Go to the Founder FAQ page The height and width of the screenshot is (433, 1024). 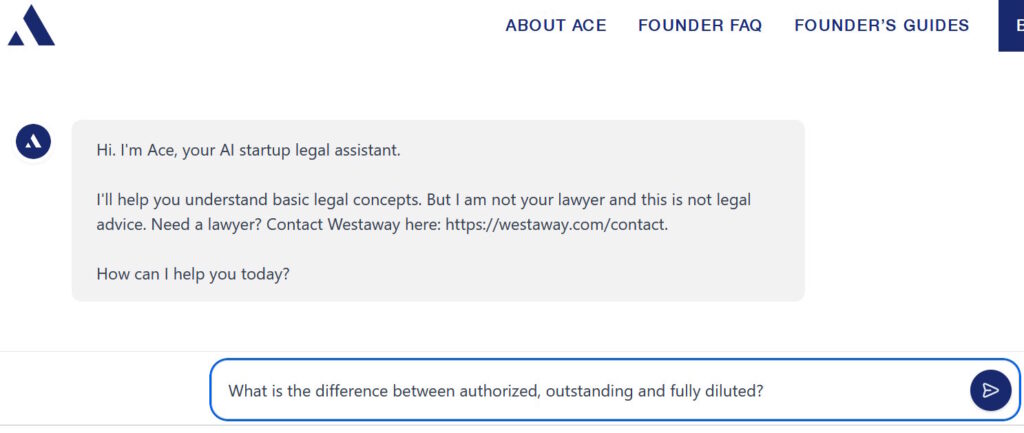click(x=700, y=26)
